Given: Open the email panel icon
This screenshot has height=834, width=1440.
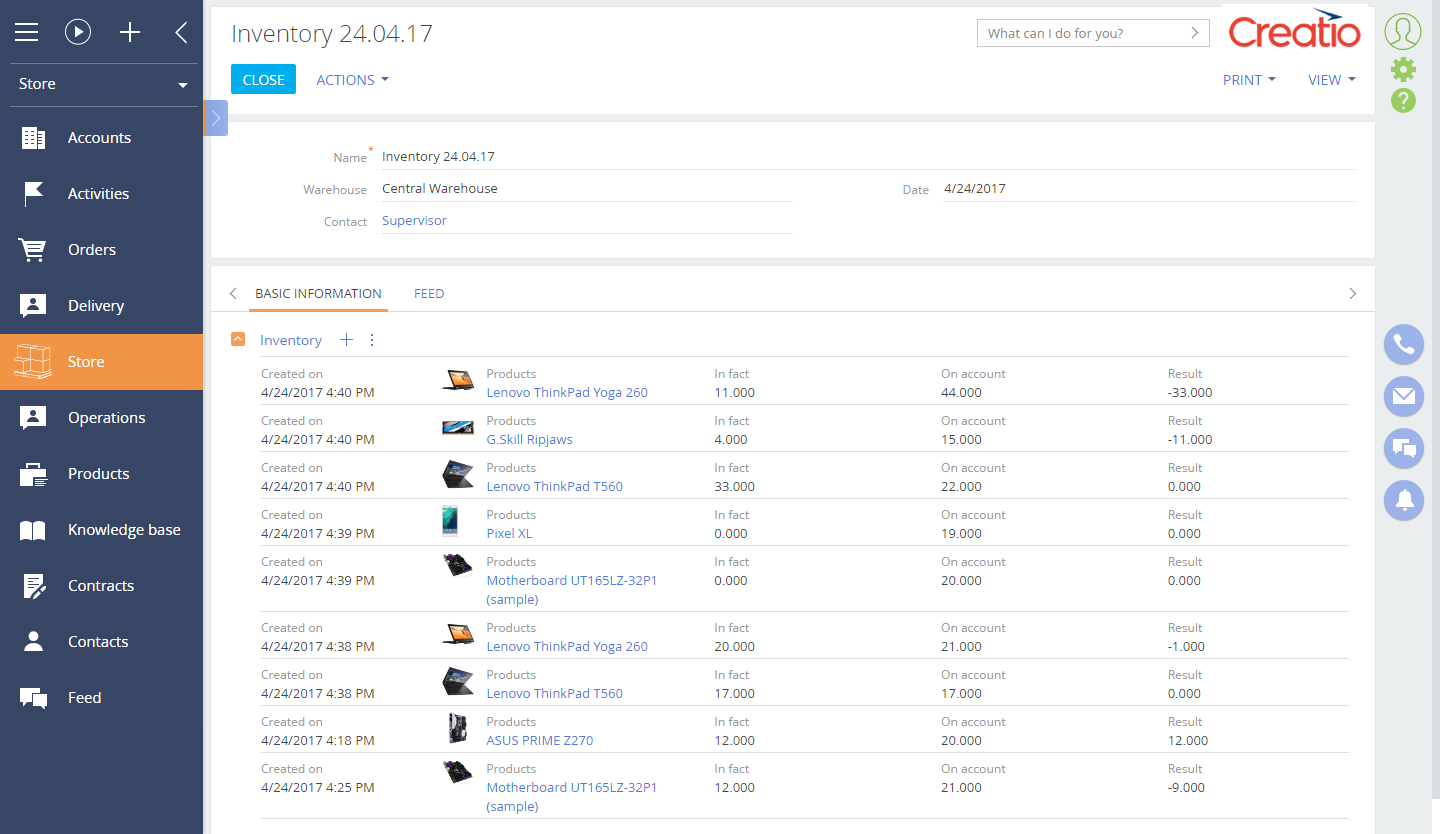Looking at the screenshot, I should click(x=1403, y=396).
